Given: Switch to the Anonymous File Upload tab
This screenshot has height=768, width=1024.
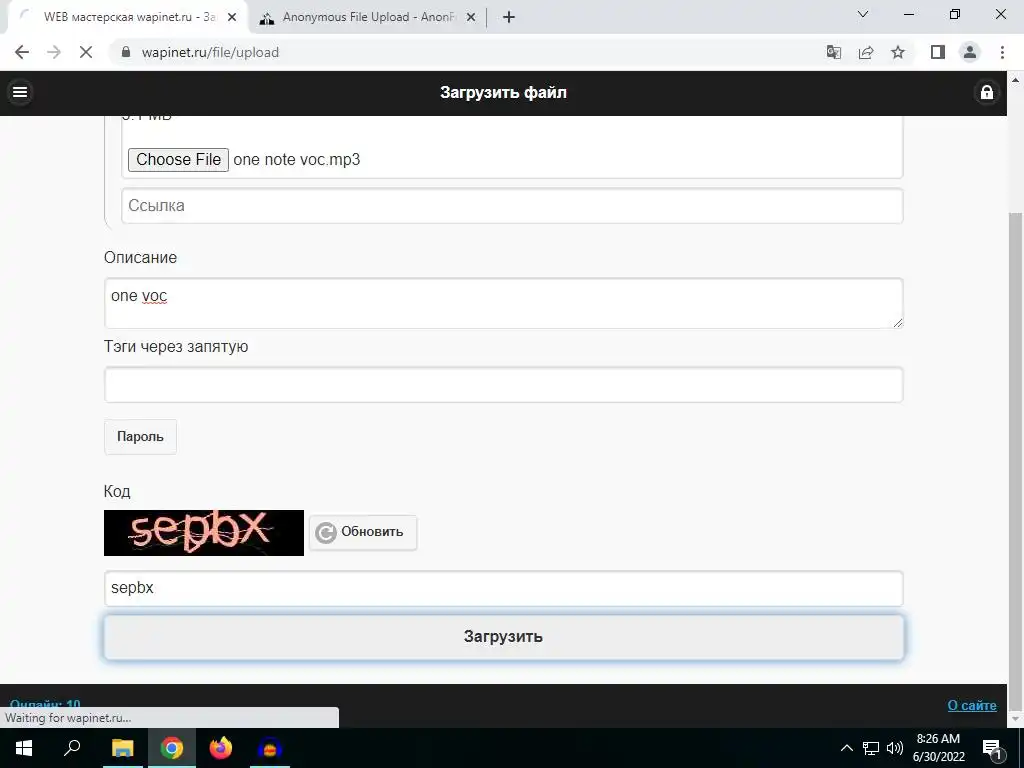Looking at the screenshot, I should (x=368, y=17).
